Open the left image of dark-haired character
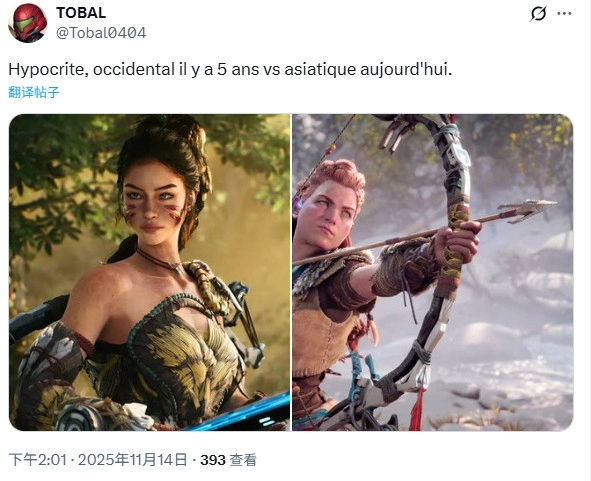 coord(150,272)
